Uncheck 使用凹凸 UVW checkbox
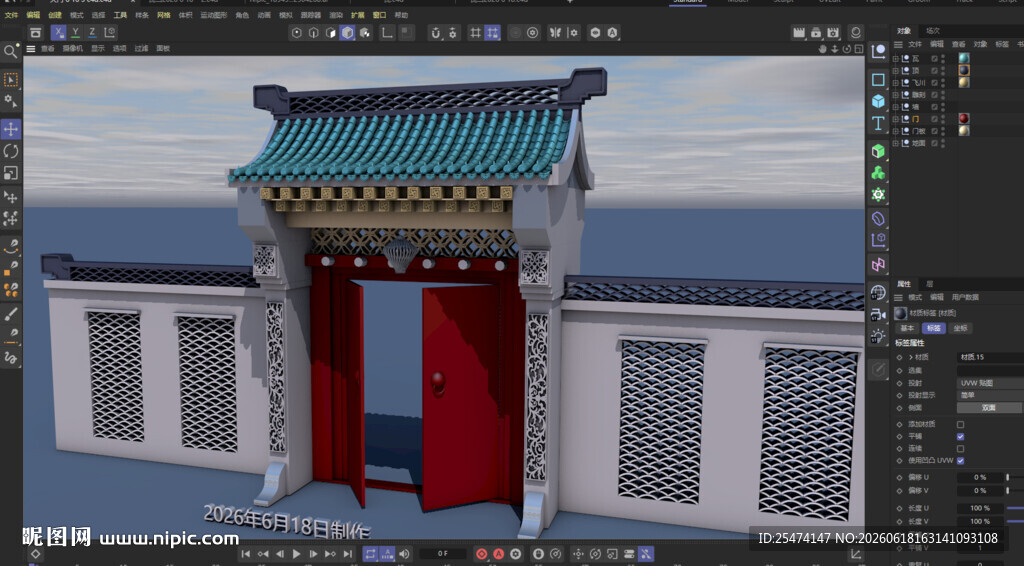The width and height of the screenshot is (1024, 566). [960, 460]
